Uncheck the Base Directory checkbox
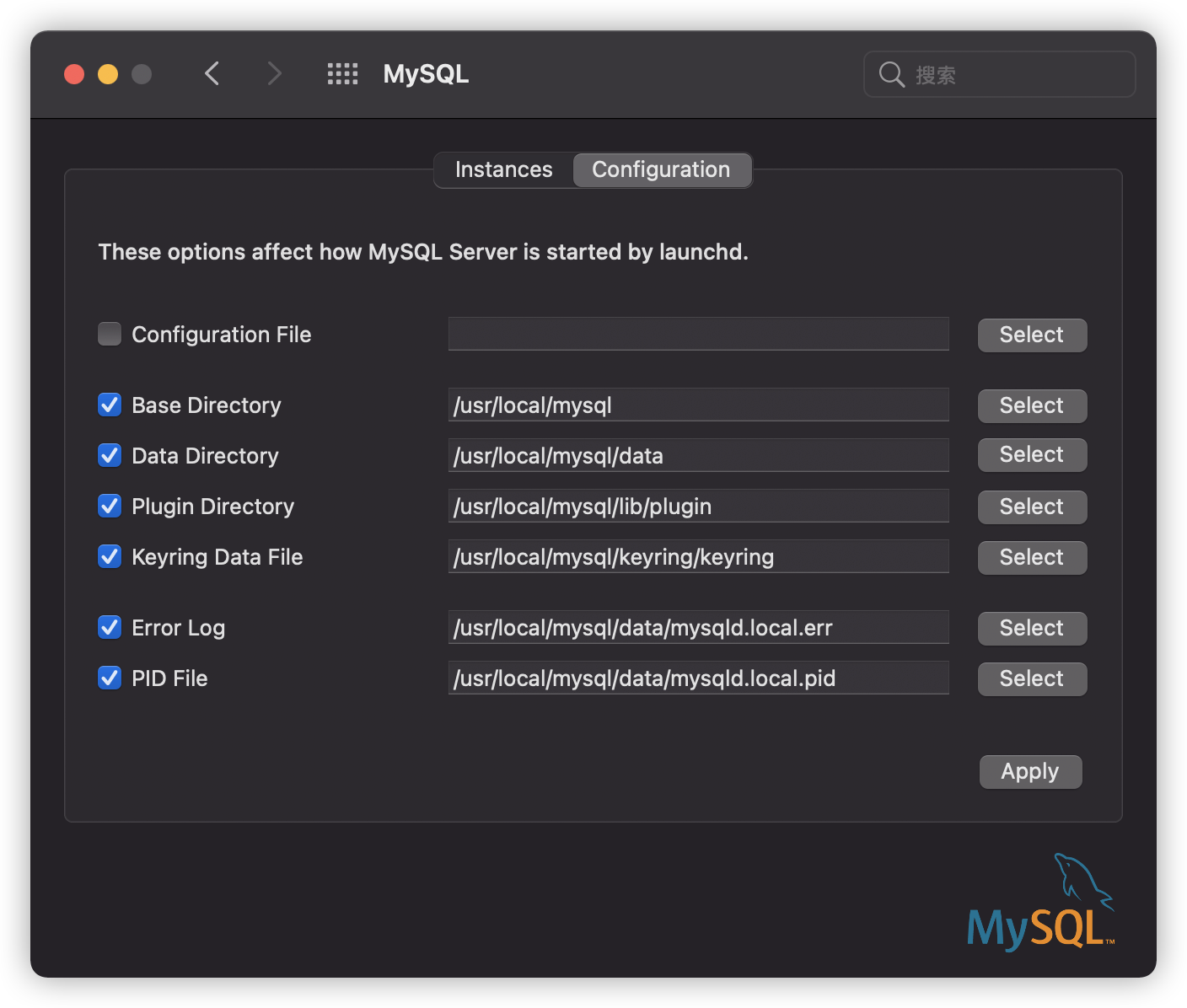 point(110,405)
